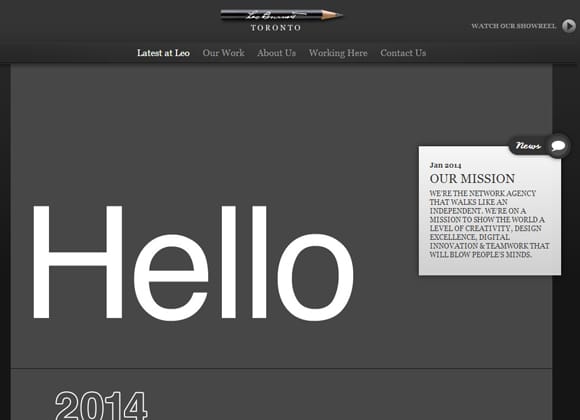Click the TORONTO text under the logo
Viewport: 580px width, 420px height.
click(276, 28)
